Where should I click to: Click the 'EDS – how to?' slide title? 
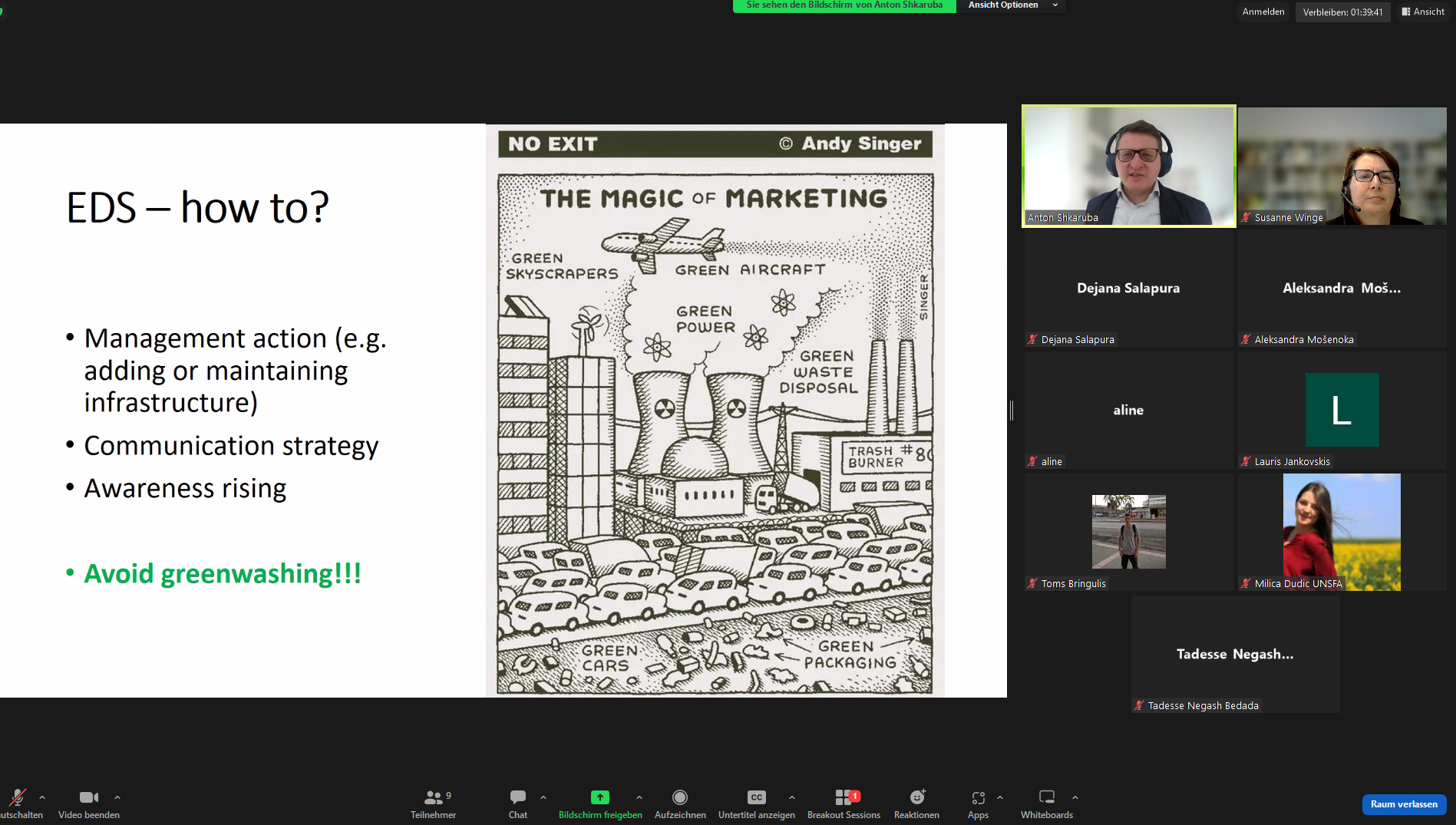click(x=197, y=207)
